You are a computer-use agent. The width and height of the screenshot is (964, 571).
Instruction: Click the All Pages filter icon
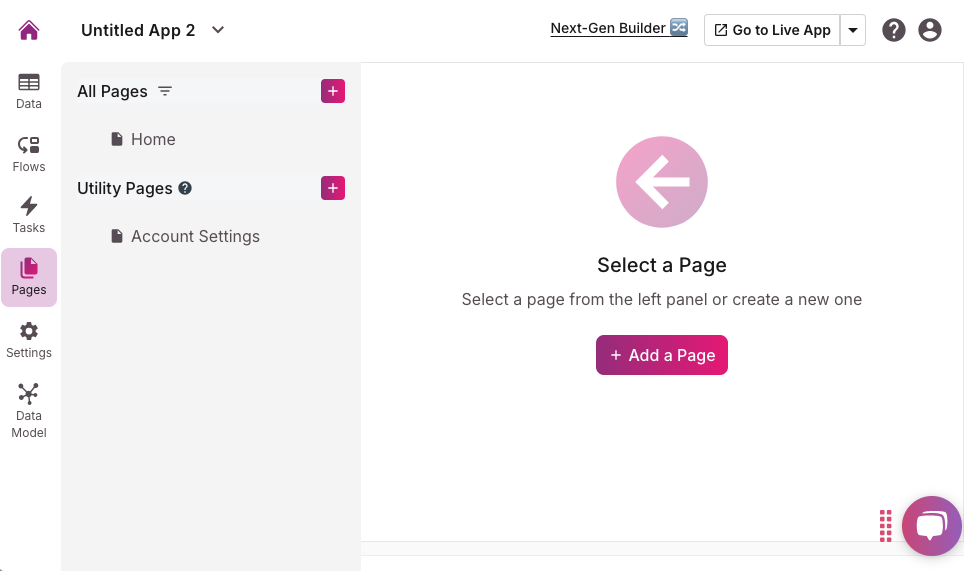[x=165, y=91]
